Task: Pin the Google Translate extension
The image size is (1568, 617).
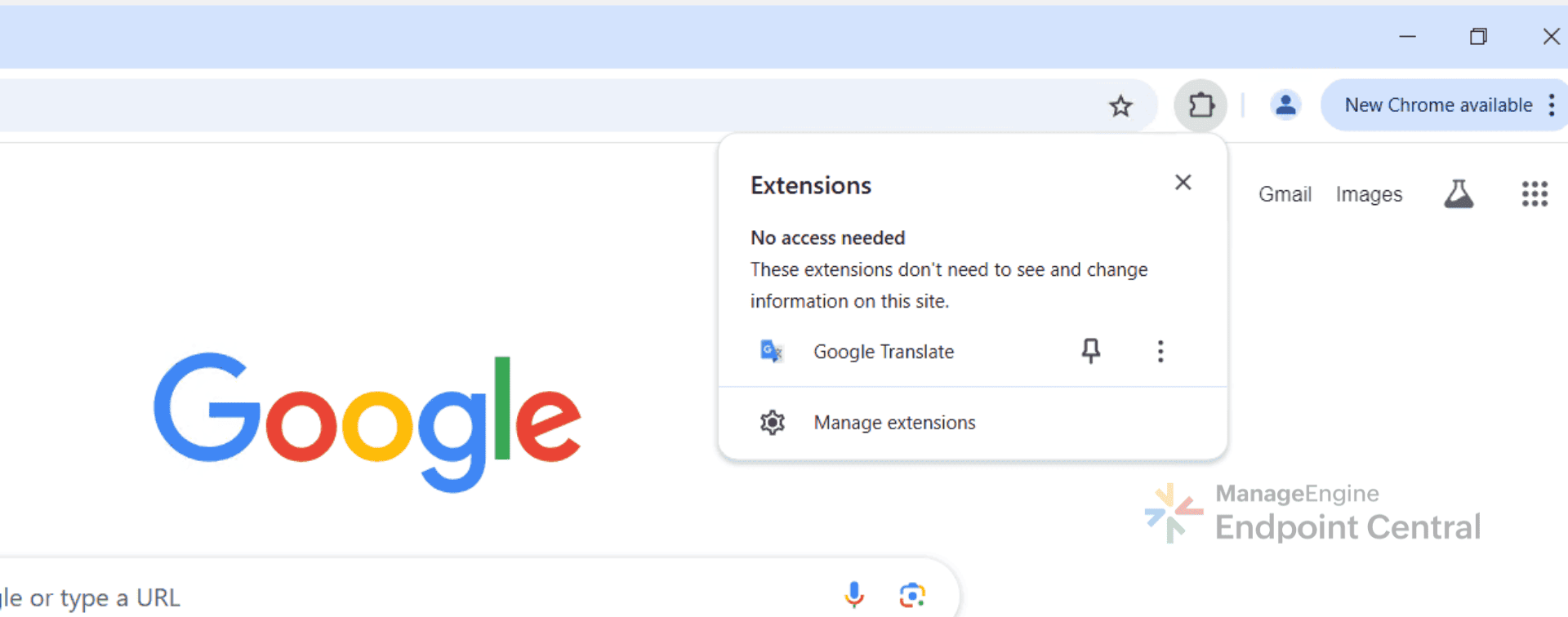Action: pyautogui.click(x=1090, y=352)
